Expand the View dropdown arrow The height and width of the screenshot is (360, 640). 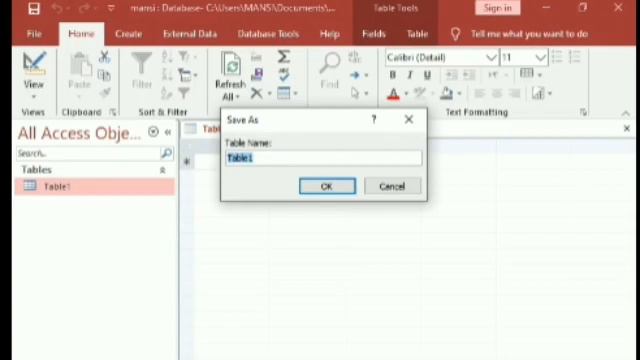[x=34, y=97]
